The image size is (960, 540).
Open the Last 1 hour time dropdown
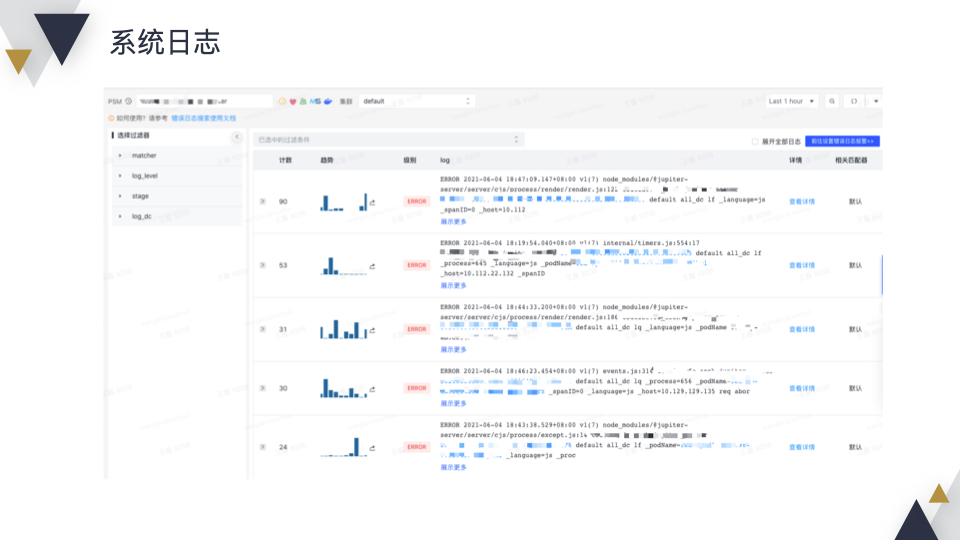coord(791,101)
